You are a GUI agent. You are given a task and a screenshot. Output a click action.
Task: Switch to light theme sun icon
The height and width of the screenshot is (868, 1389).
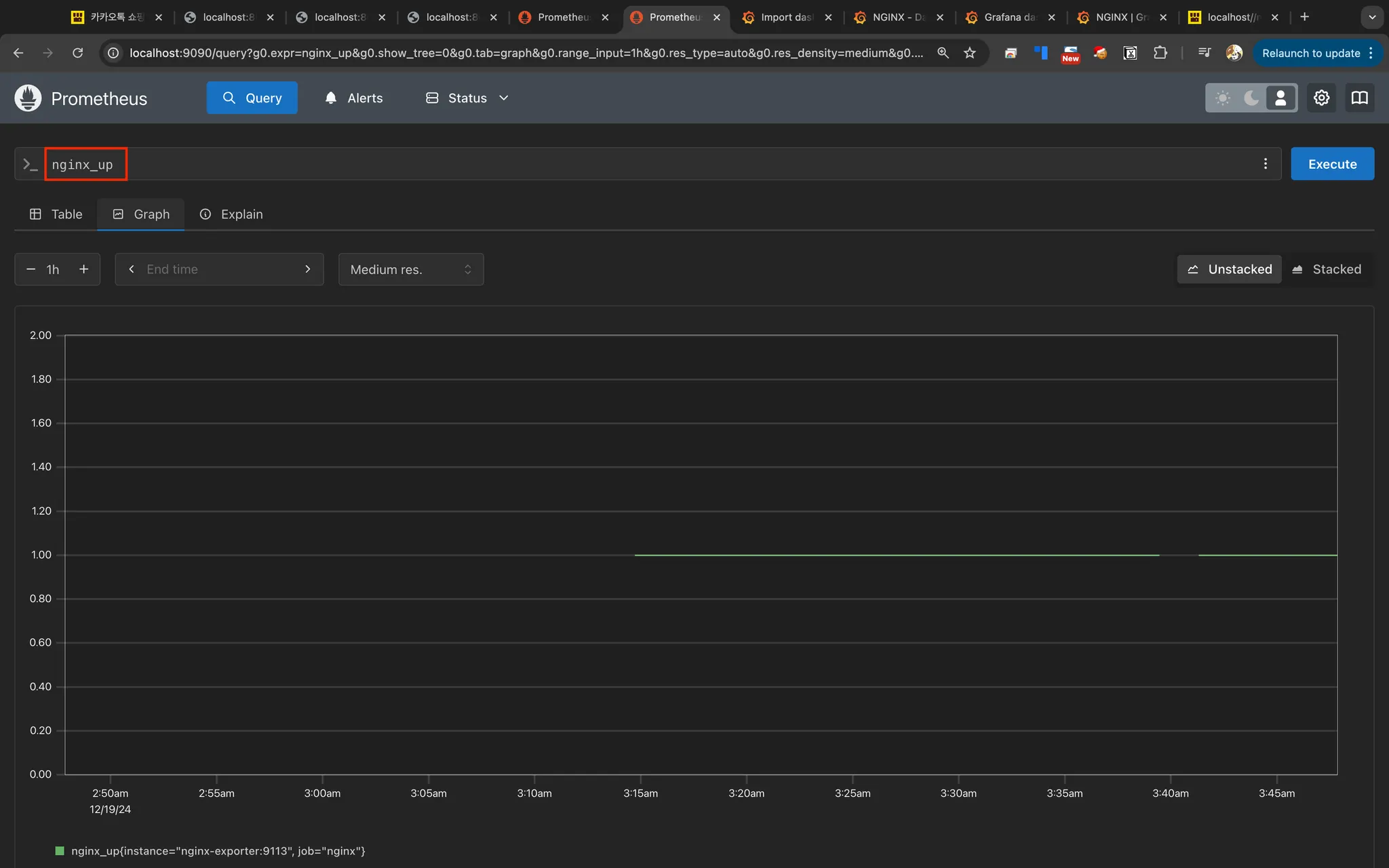tap(1222, 98)
